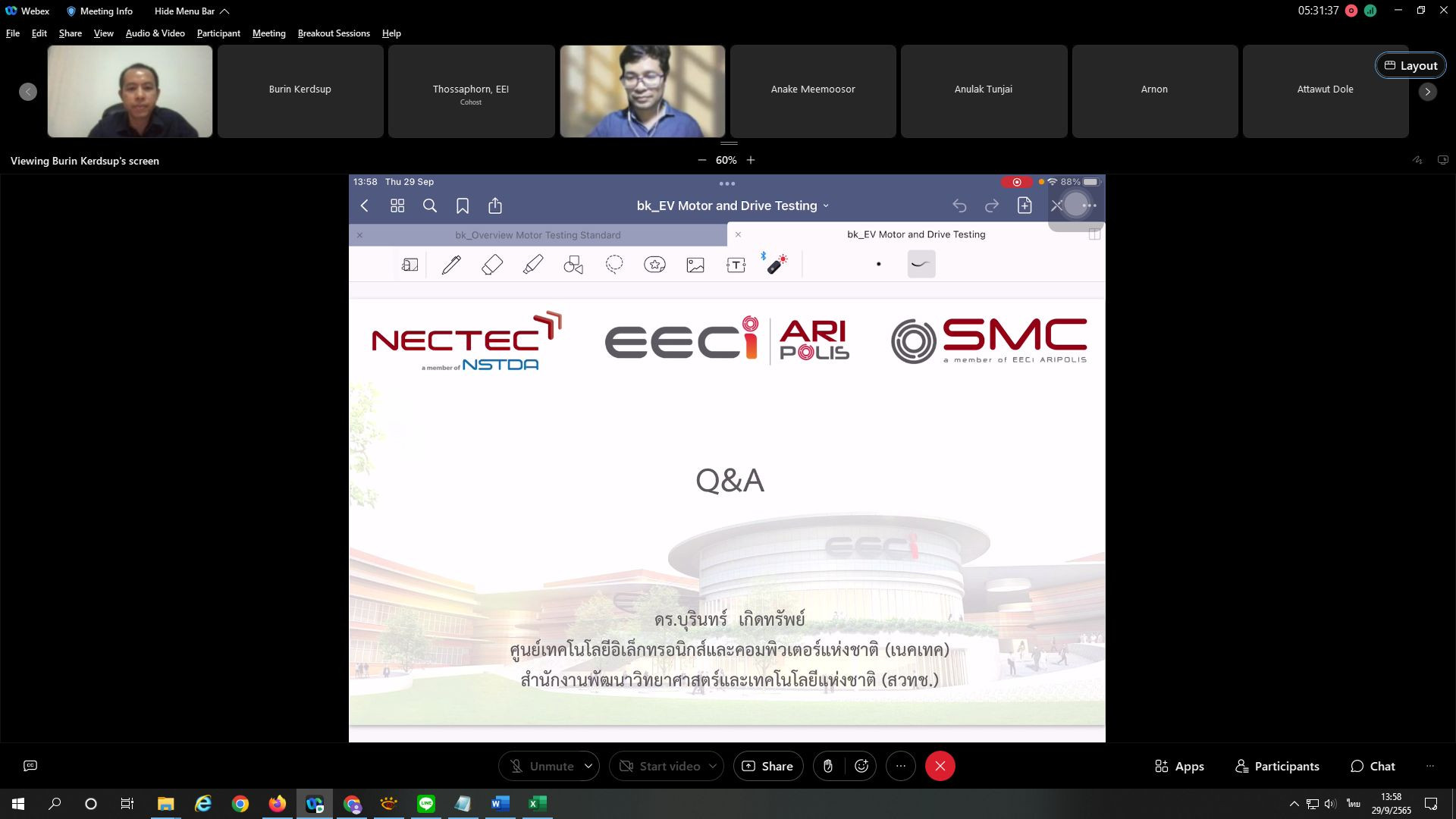Click Start video button

pos(659,766)
